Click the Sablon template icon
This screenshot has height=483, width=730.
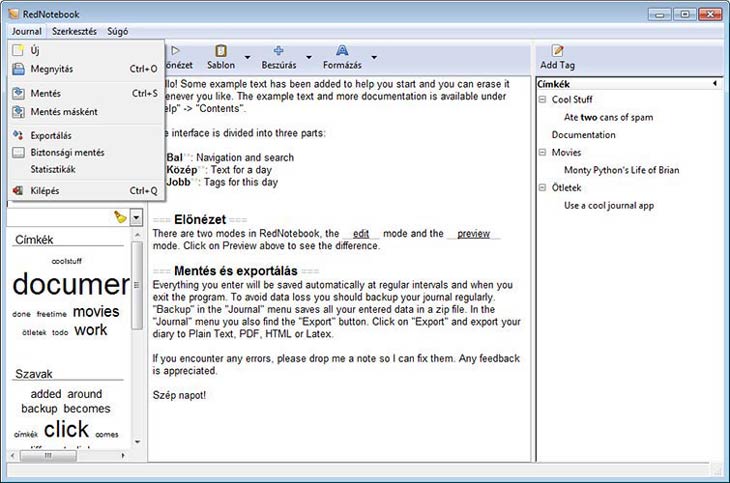[221, 51]
